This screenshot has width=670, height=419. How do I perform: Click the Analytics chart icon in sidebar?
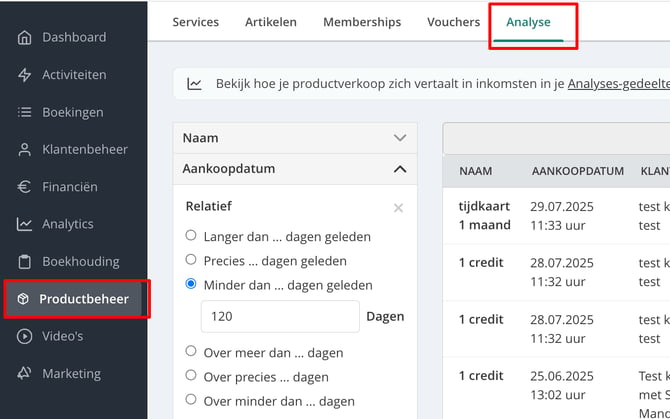click(x=24, y=224)
